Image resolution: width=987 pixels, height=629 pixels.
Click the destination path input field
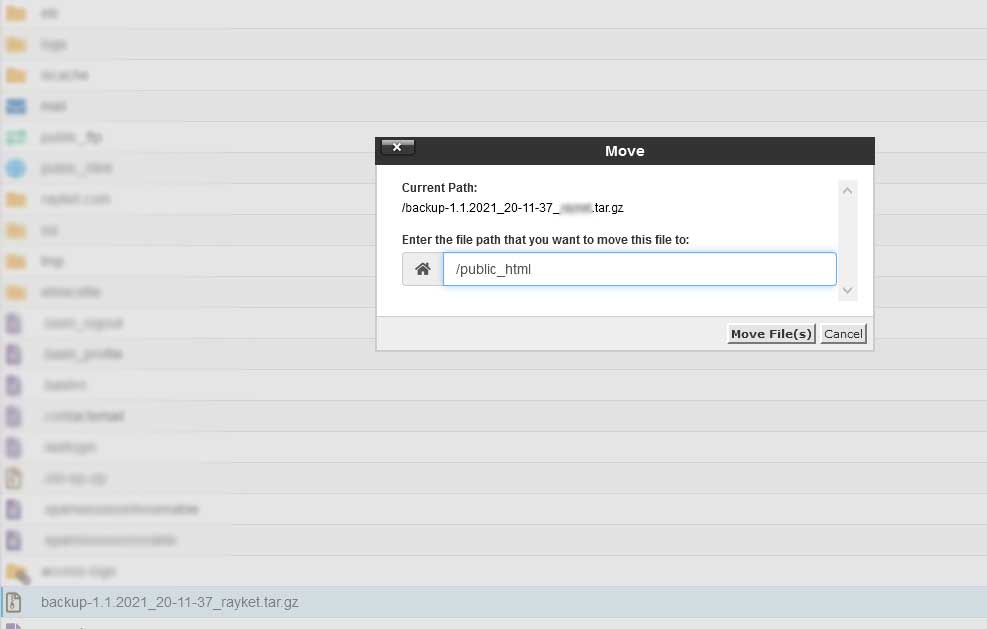click(639, 269)
